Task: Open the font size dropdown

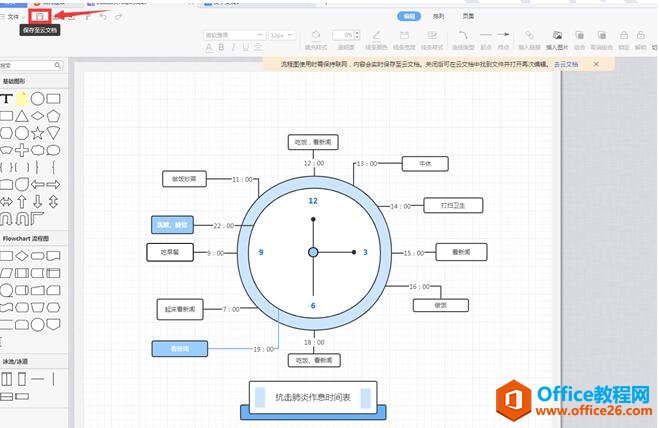Action: click(x=282, y=35)
